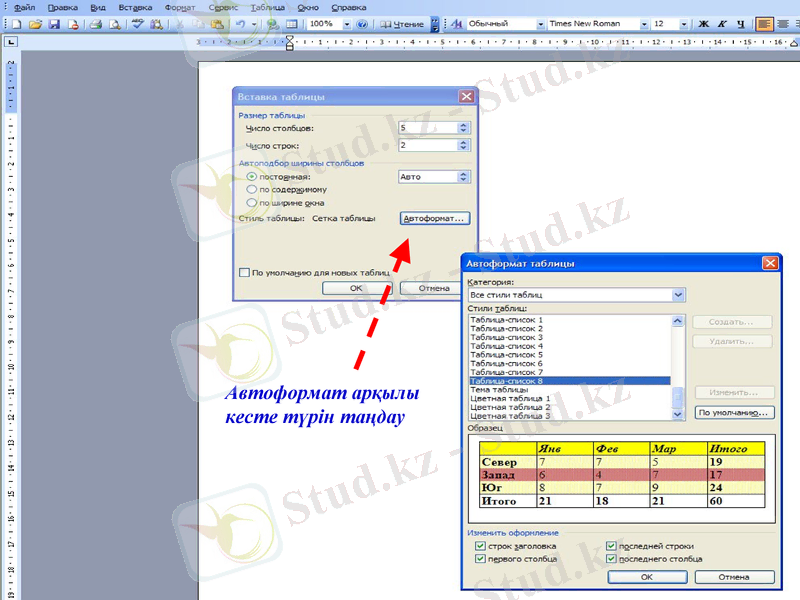The image size is (800, 600).
Task: Click the Автоформат... button
Action: [x=434, y=217]
